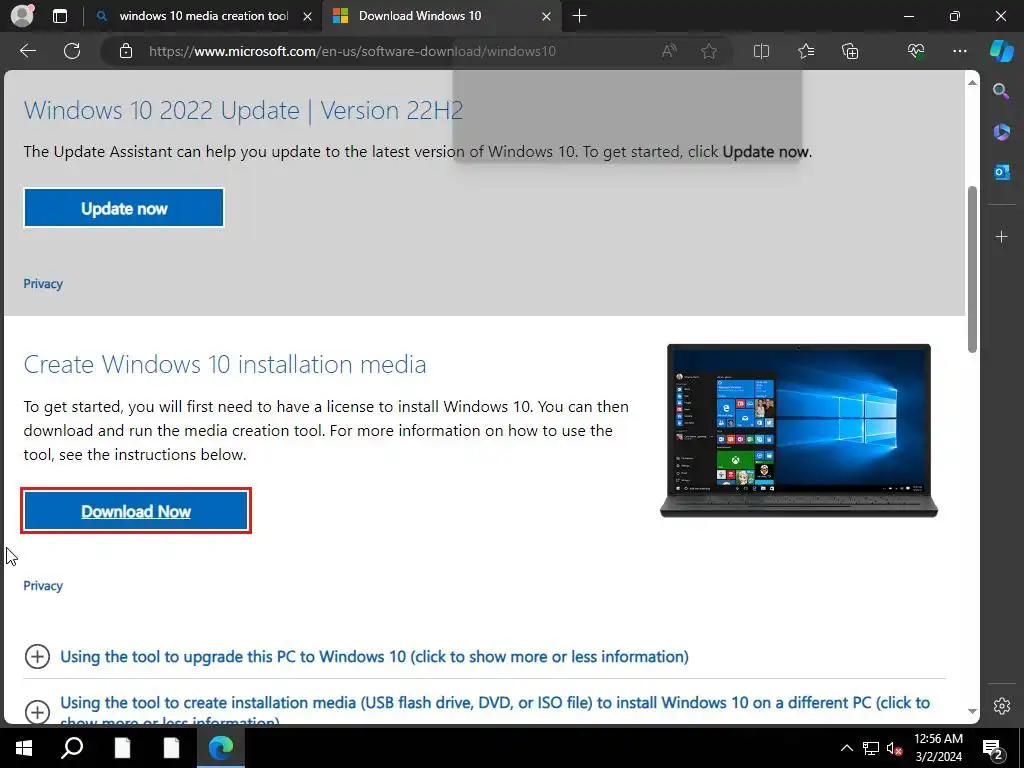The width and height of the screenshot is (1024, 768).
Task: Show hidden system tray icons
Action: click(846, 748)
